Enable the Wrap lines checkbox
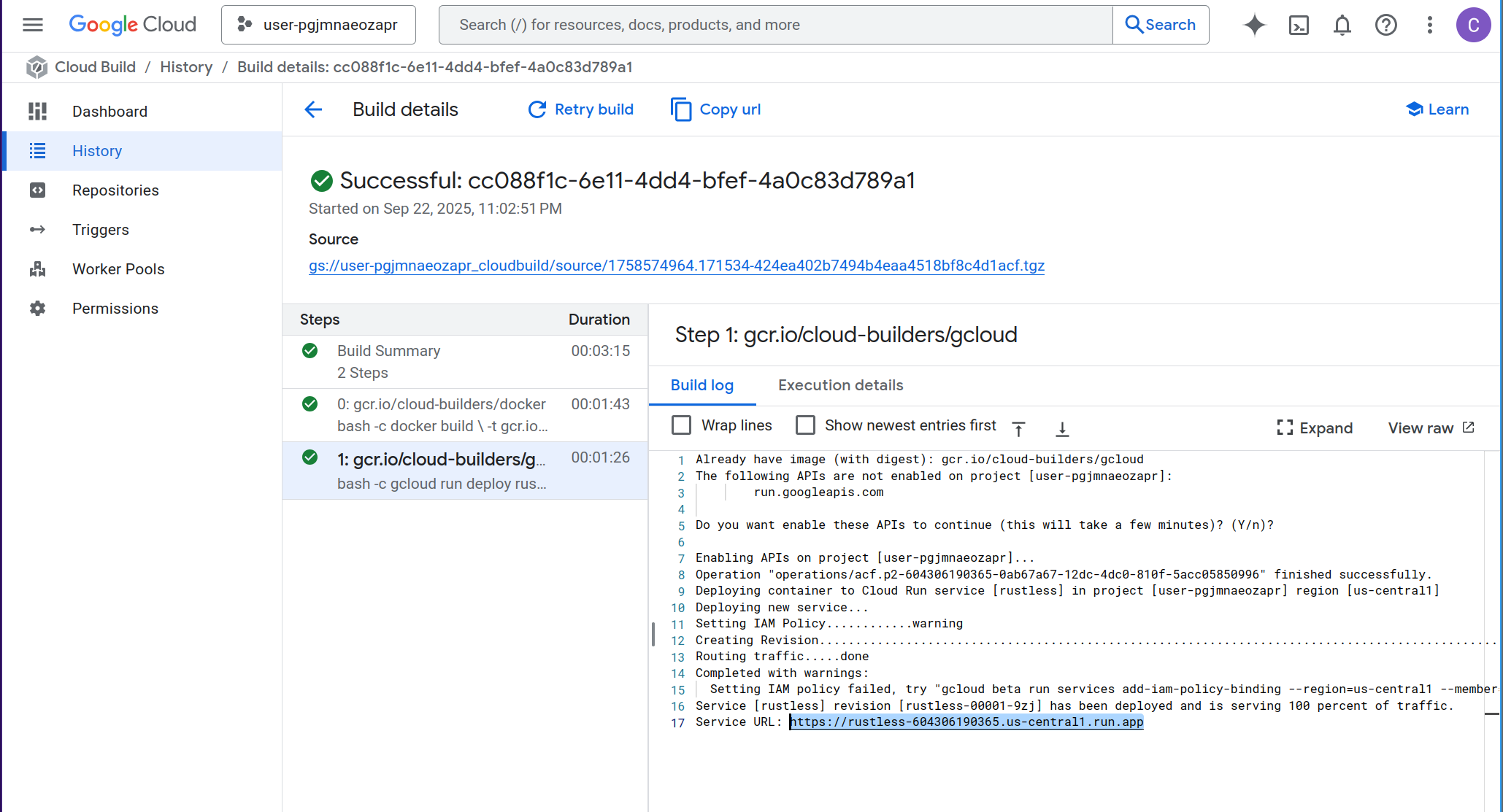The height and width of the screenshot is (812, 1503). [x=681, y=425]
